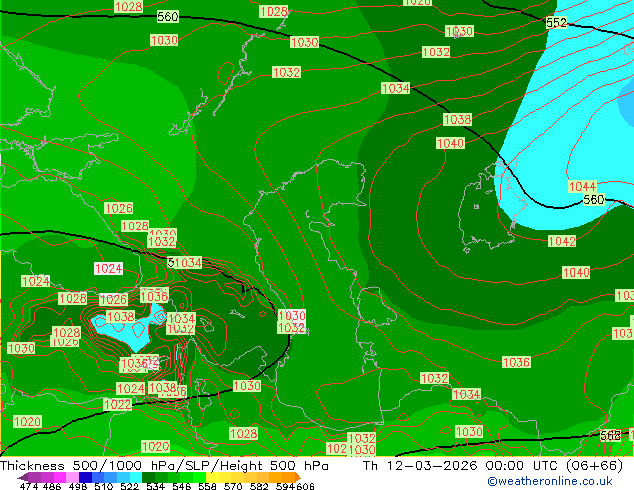Click the 560 height label beside 1044
This screenshot has height=490, width=634.
594,199
